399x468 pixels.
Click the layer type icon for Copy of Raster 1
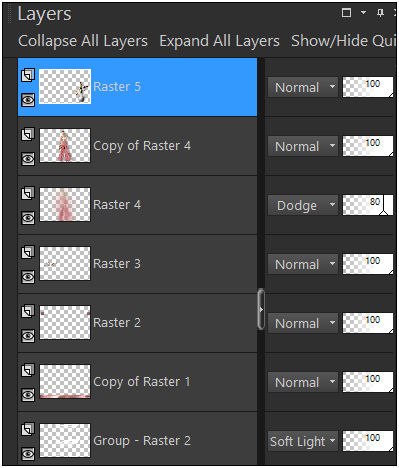pos(28,370)
